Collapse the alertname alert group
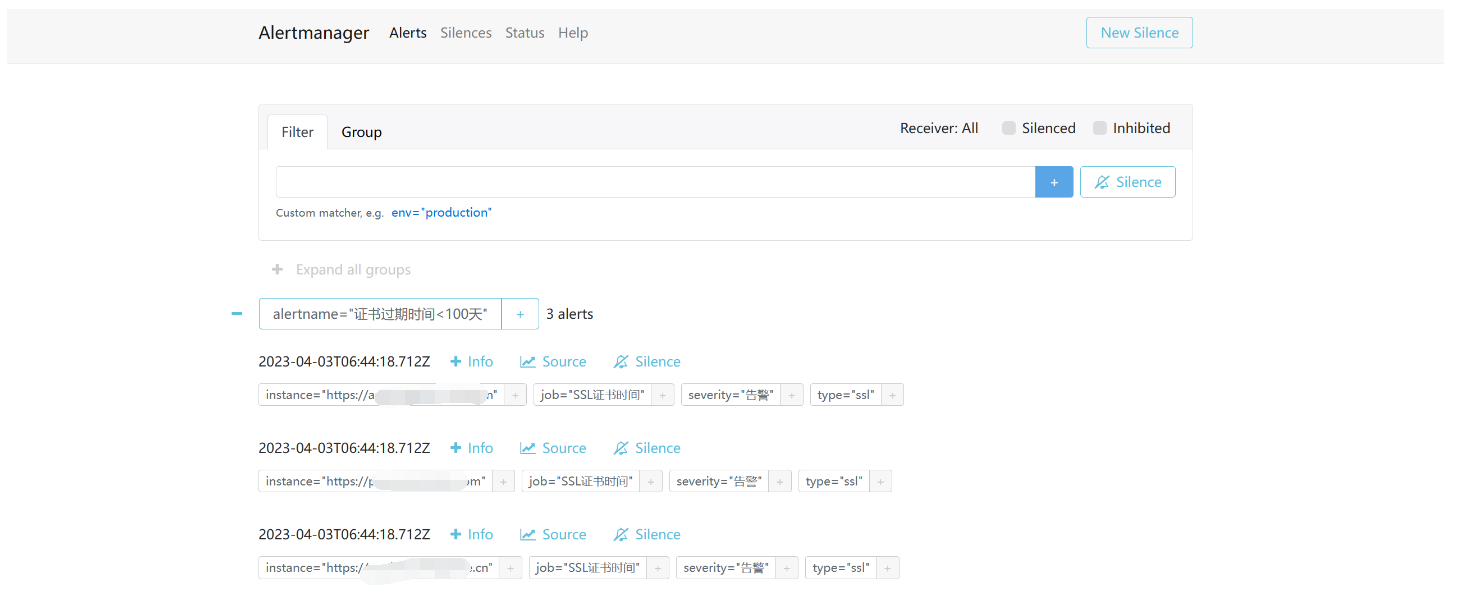 (237, 314)
